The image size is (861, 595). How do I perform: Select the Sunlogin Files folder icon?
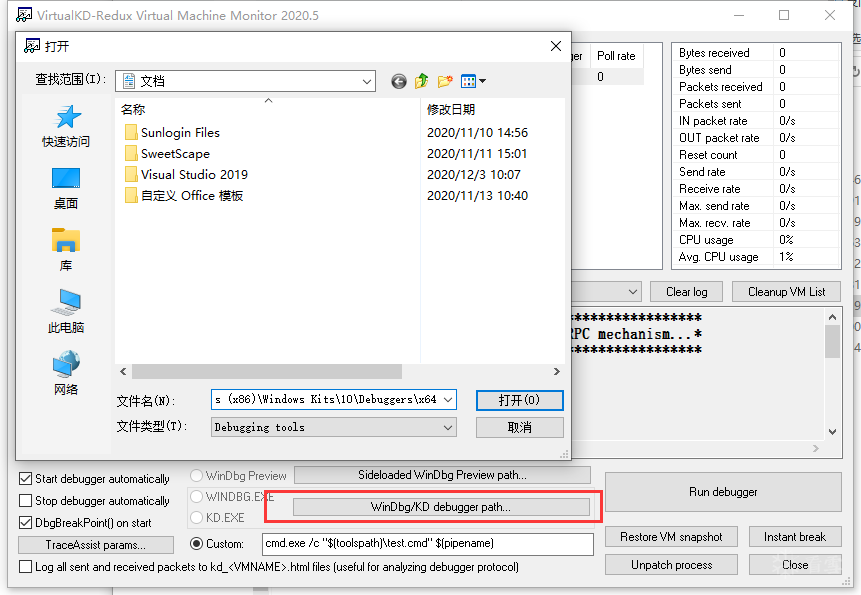click(x=131, y=133)
